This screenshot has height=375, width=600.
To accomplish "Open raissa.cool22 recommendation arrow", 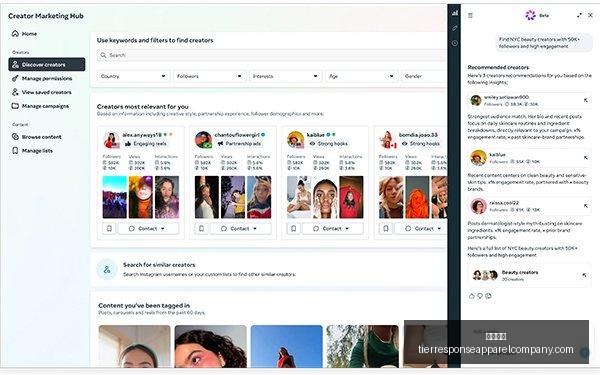I will click(585, 206).
